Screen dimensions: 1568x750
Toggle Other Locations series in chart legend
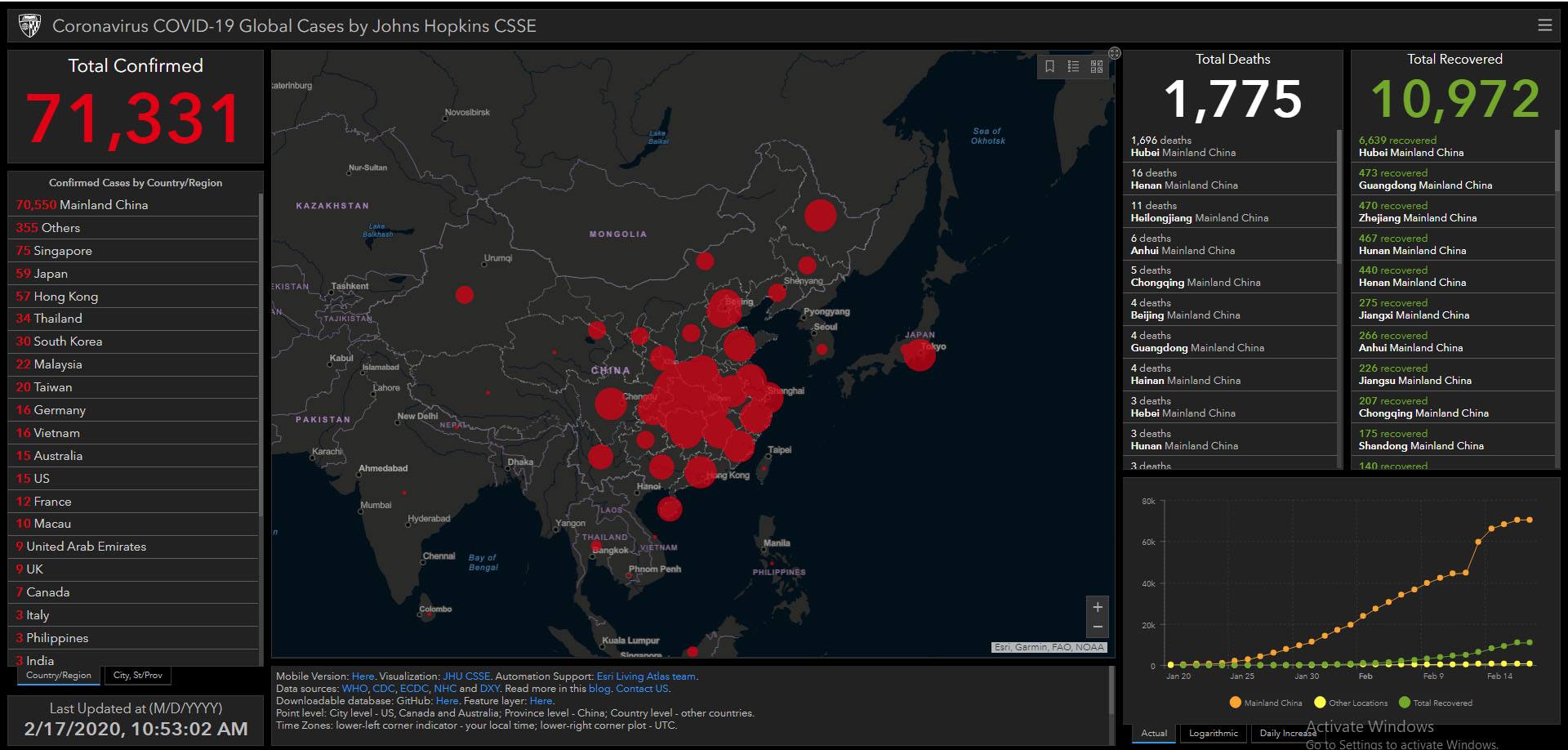pyautogui.click(x=1350, y=703)
